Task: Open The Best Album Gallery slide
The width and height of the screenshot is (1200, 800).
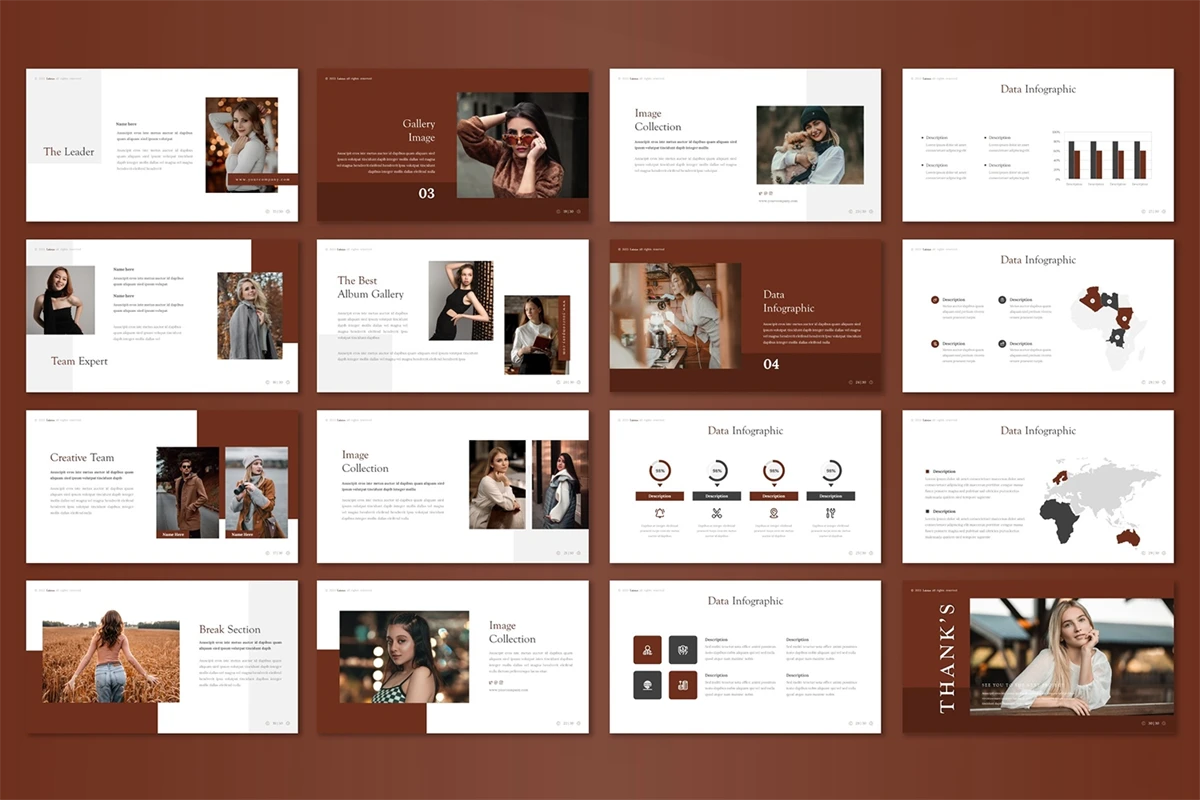Action: (x=453, y=316)
